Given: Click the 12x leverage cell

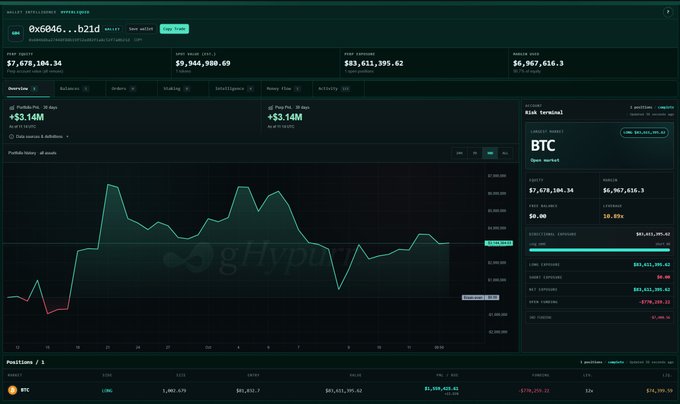Looking at the screenshot, I should [589, 391].
